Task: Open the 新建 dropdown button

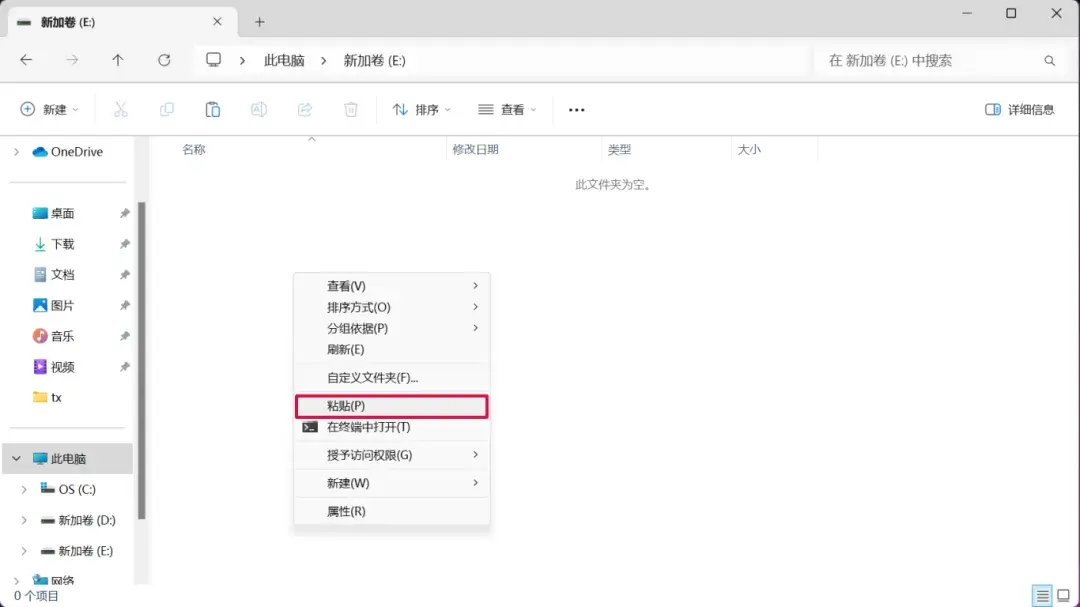Action: (x=50, y=110)
